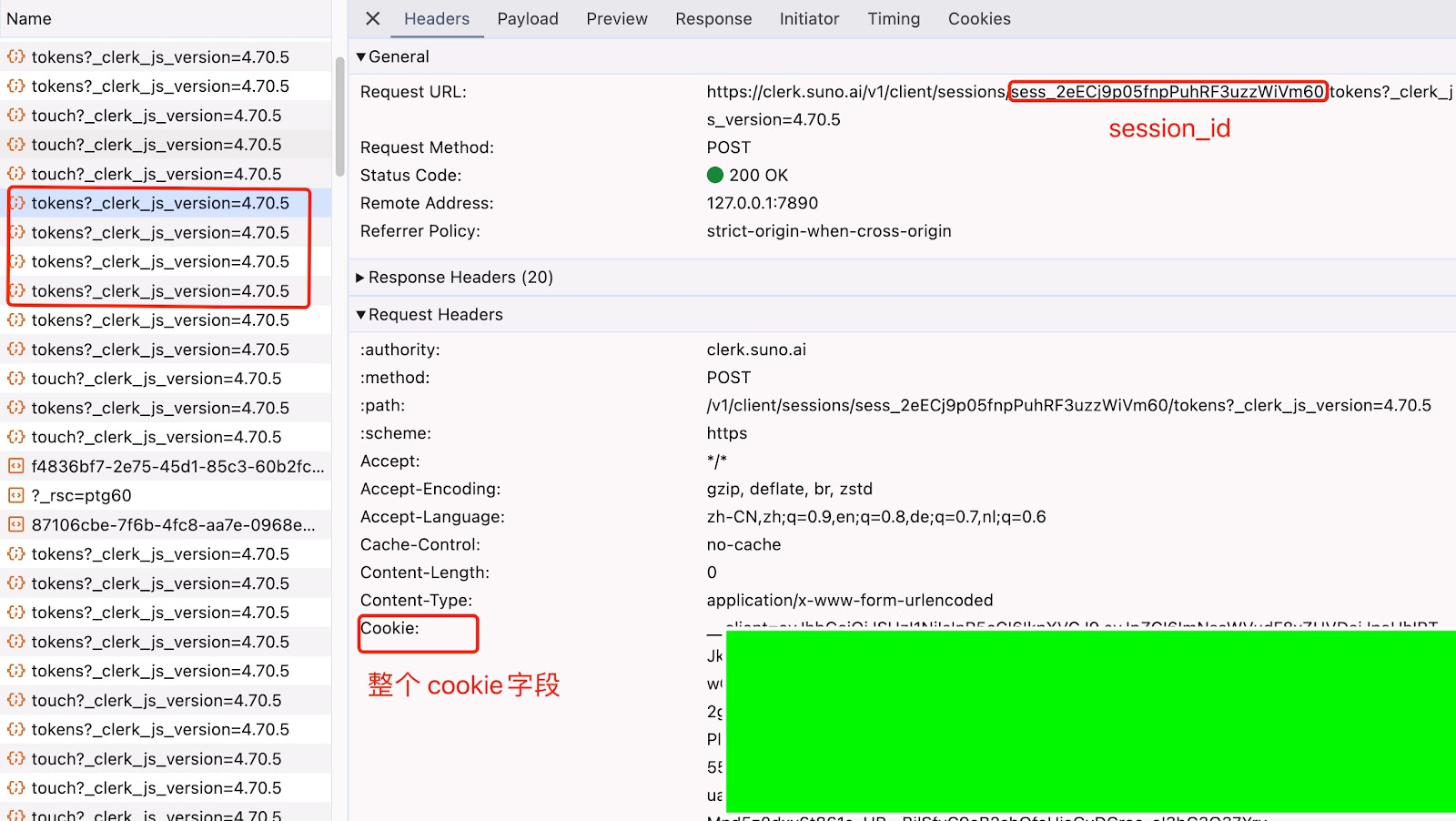Expand Response Headers (20) section
The width and height of the screenshot is (1456, 821).
pyautogui.click(x=360, y=278)
